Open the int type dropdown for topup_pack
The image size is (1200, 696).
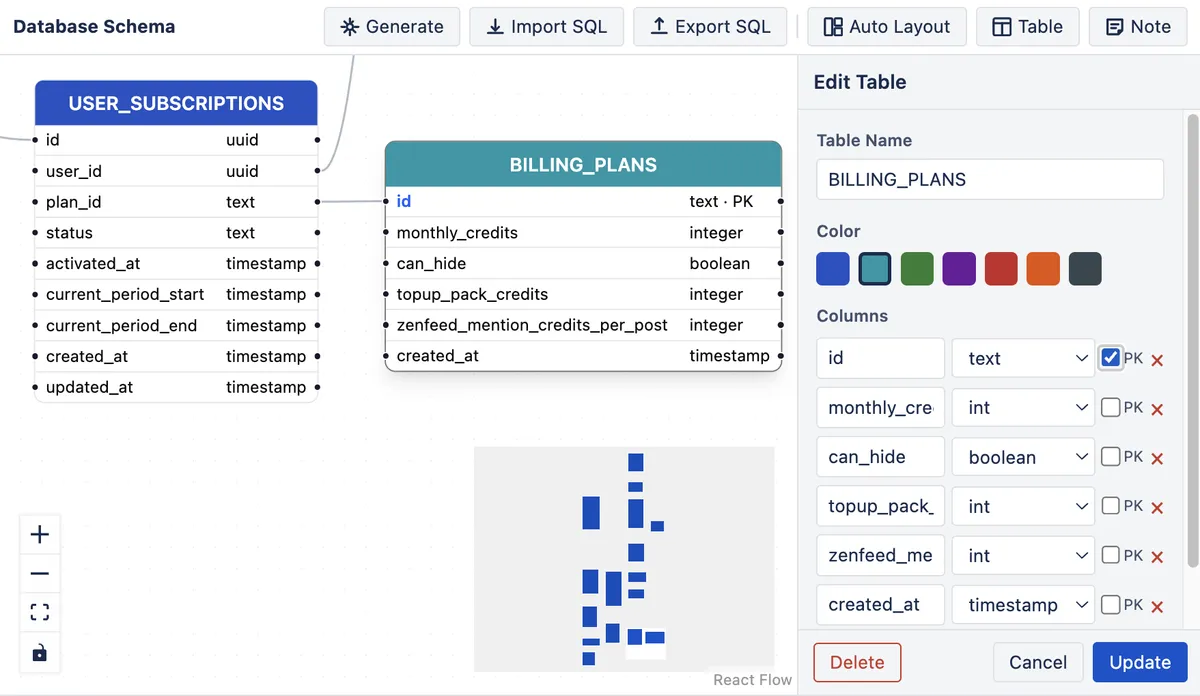click(1023, 506)
